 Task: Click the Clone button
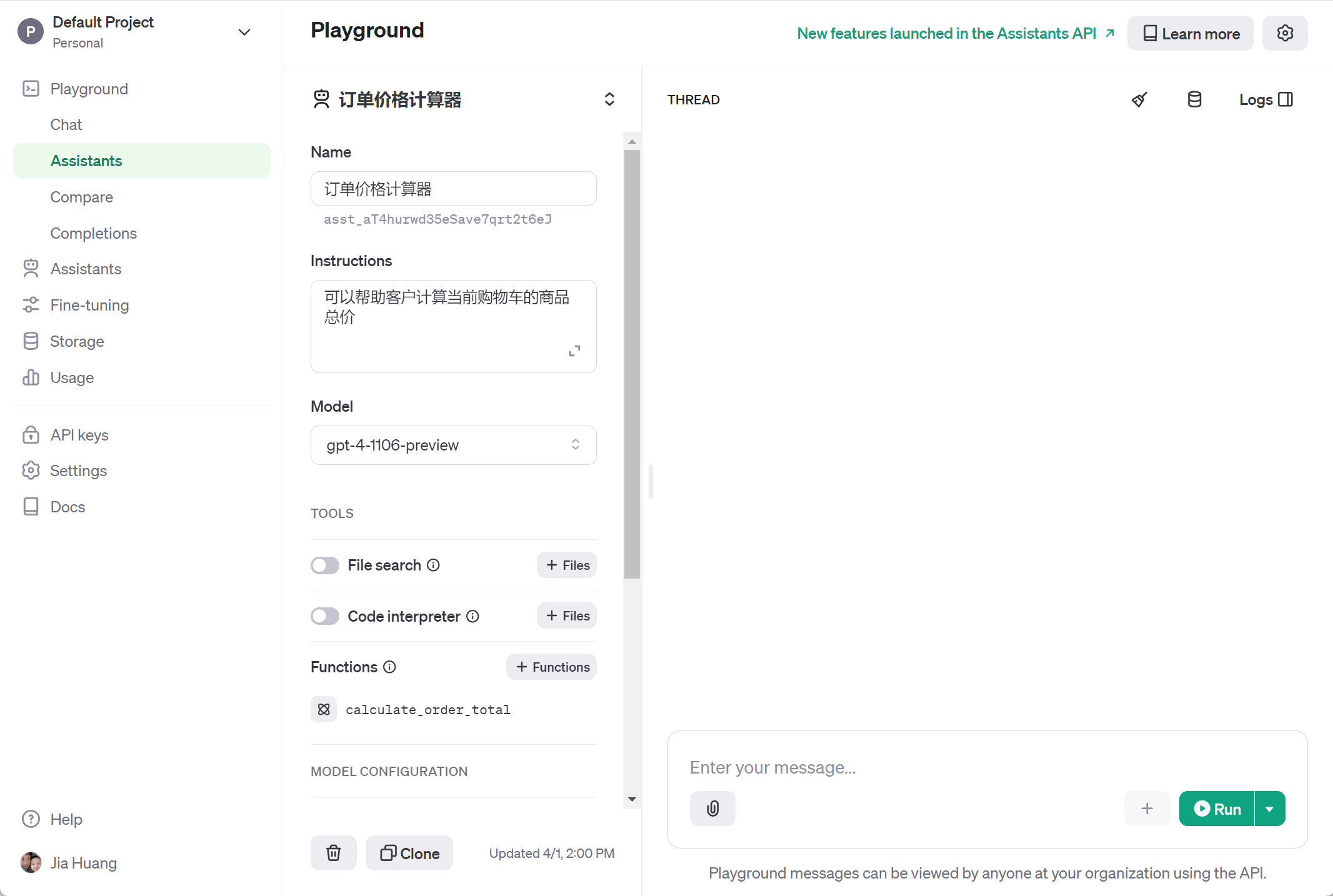pos(409,853)
